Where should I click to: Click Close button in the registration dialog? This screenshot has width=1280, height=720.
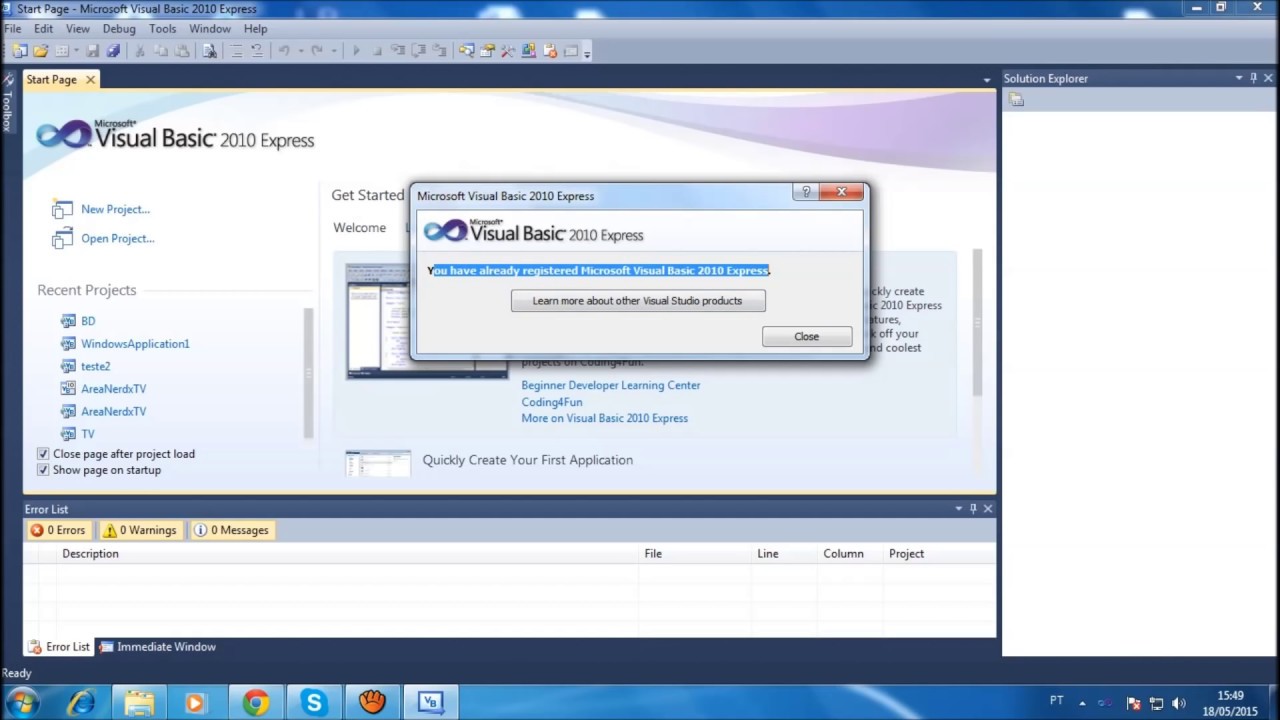point(807,337)
